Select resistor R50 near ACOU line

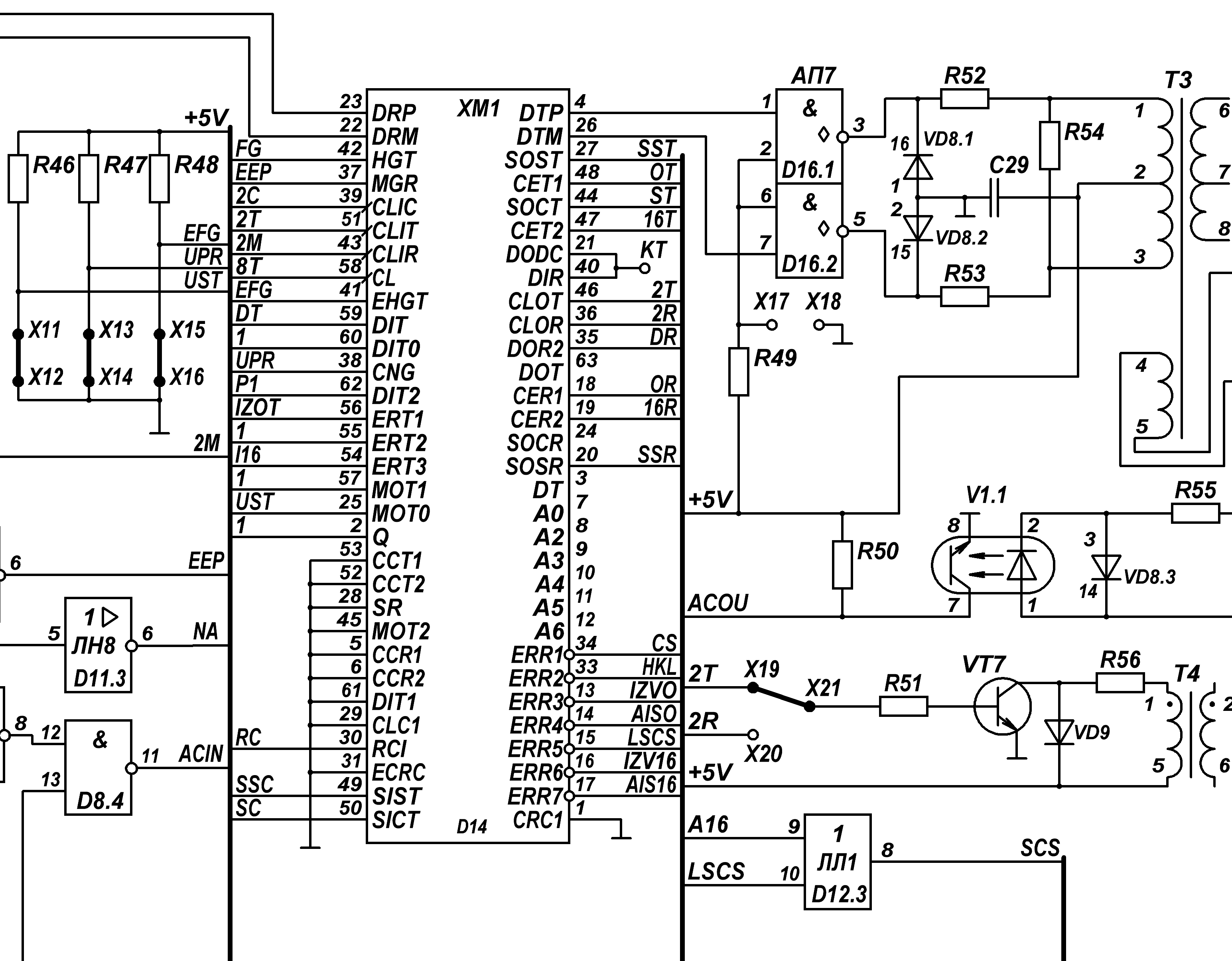[842, 565]
